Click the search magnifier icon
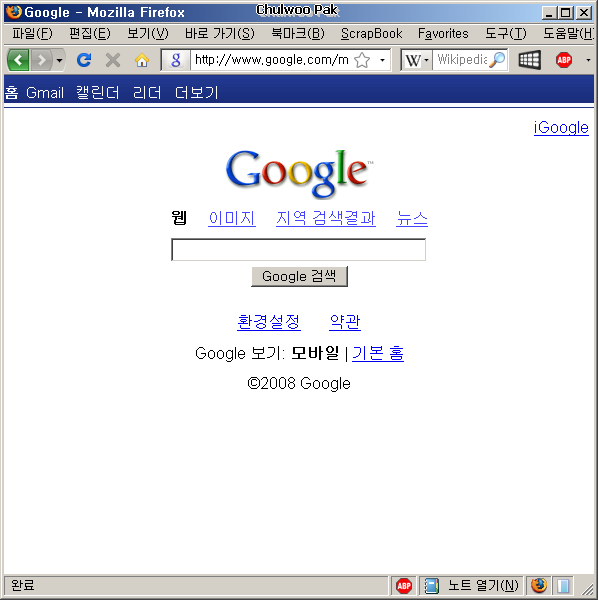 tap(497, 60)
